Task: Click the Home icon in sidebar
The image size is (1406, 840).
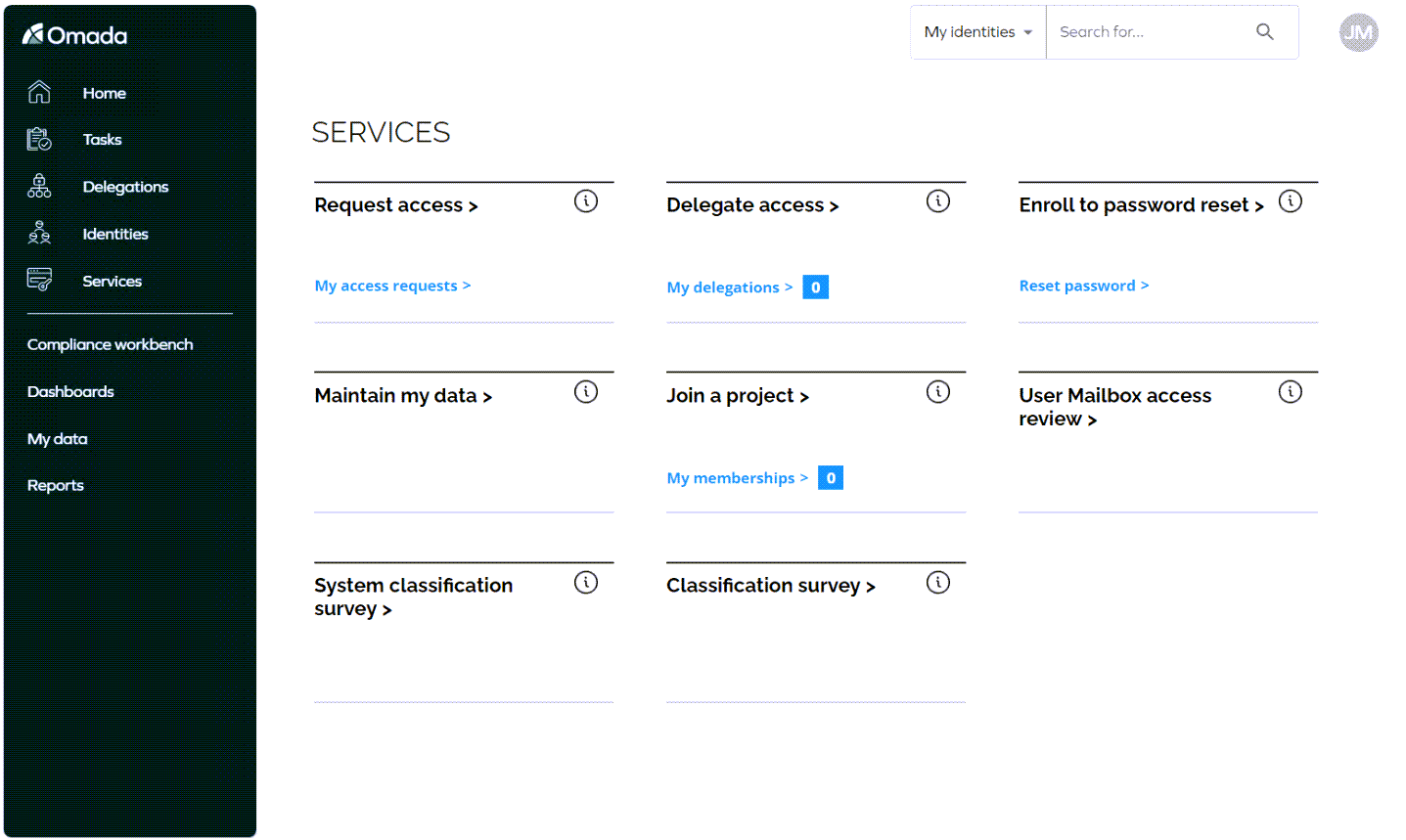Action: click(x=39, y=92)
